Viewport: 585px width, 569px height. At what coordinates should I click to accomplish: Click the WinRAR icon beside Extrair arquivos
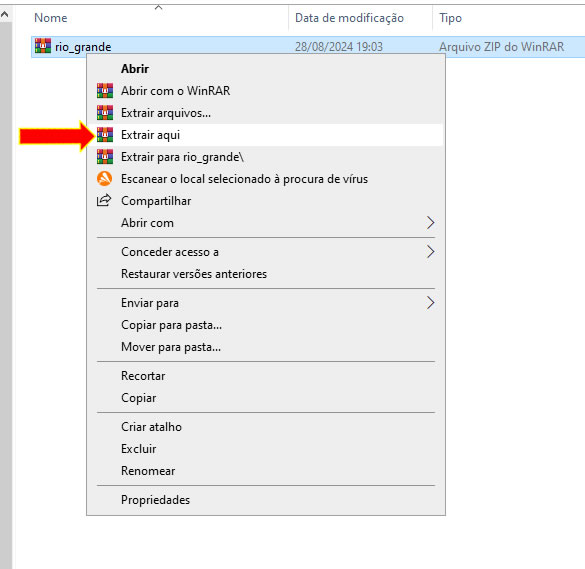coord(105,113)
